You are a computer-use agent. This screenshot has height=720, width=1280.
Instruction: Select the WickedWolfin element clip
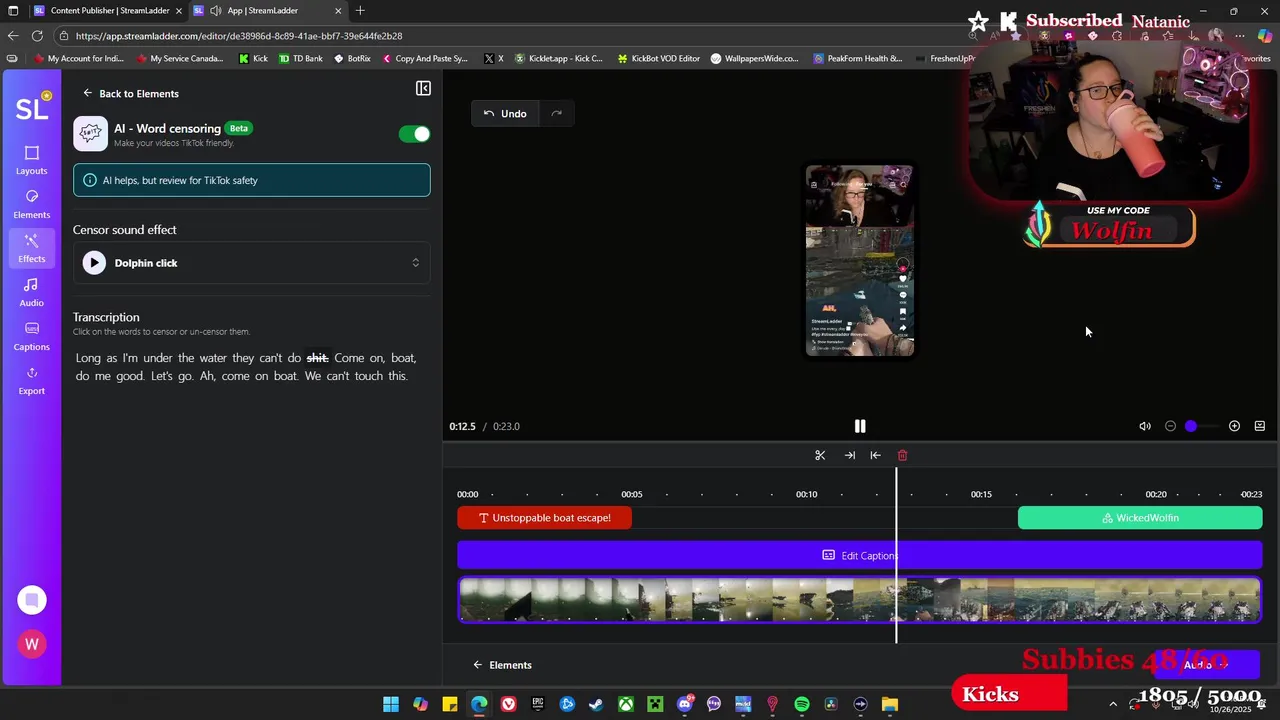(x=1140, y=518)
